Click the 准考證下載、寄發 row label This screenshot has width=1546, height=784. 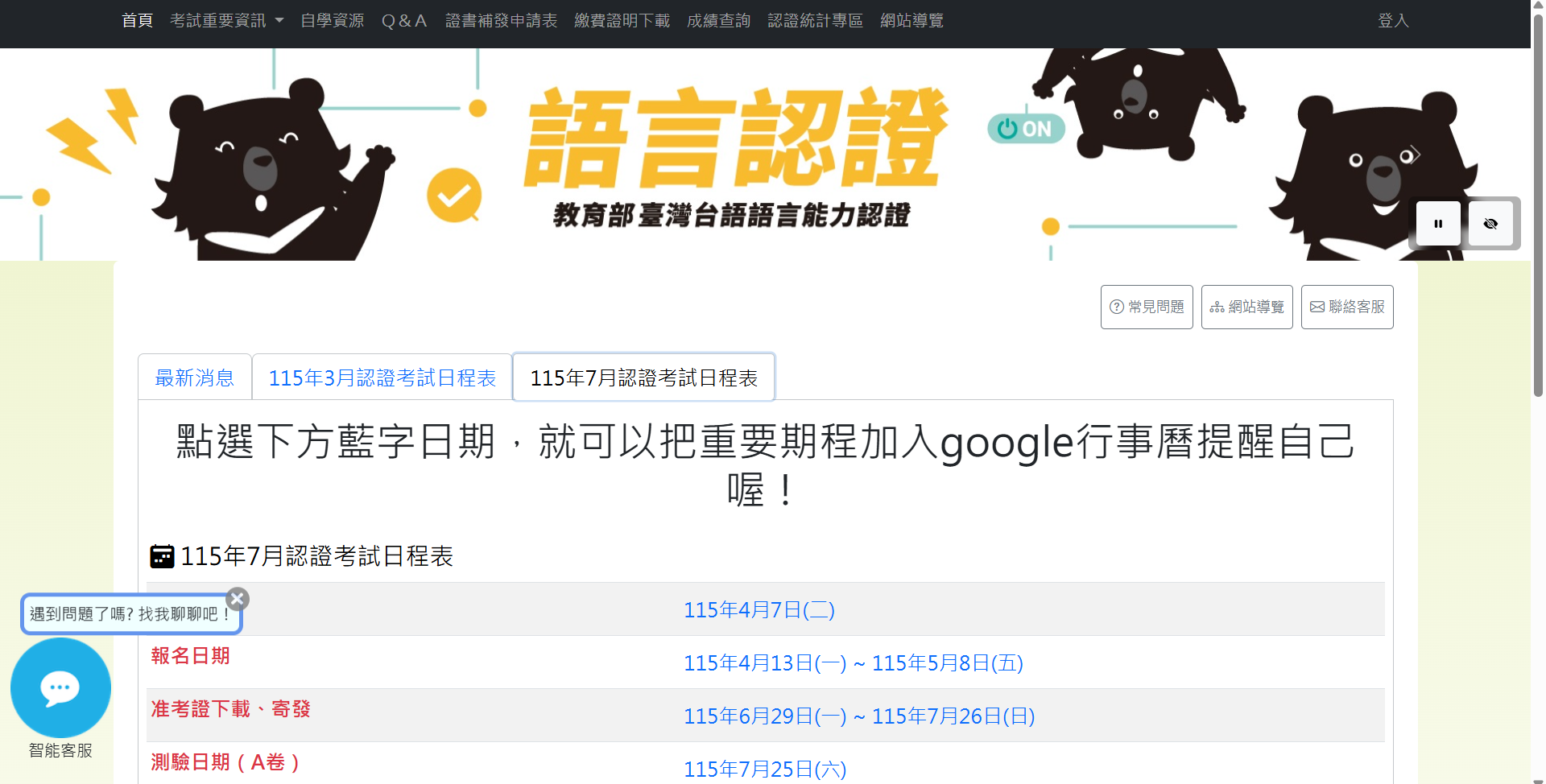[231, 709]
